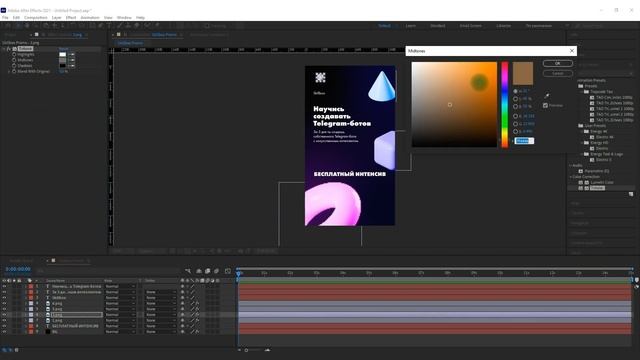640x360 pixels.
Task: Open parent dropdown for BG layer
Action: [x=160, y=332]
